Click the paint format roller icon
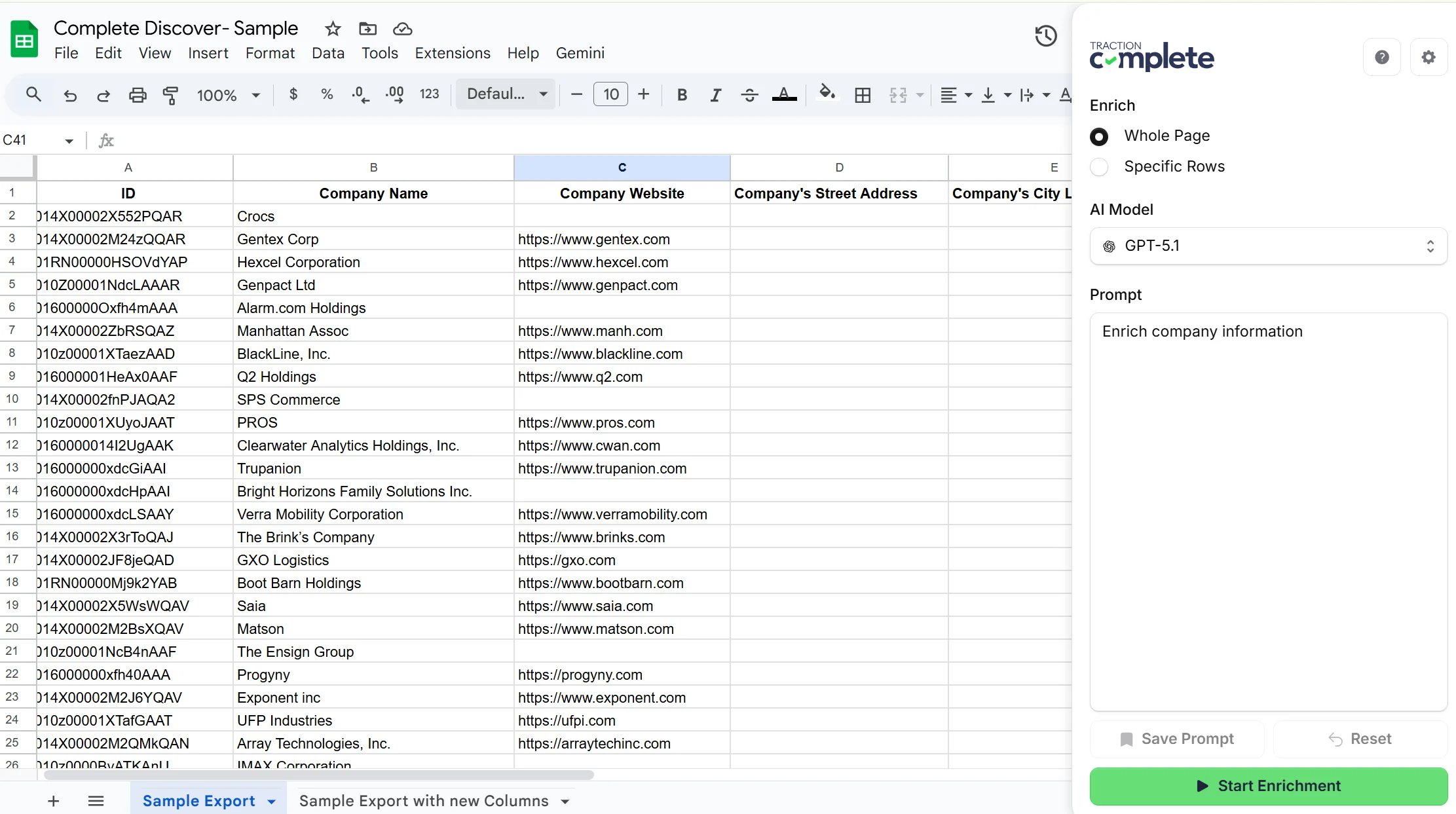1456x814 pixels. coord(170,95)
